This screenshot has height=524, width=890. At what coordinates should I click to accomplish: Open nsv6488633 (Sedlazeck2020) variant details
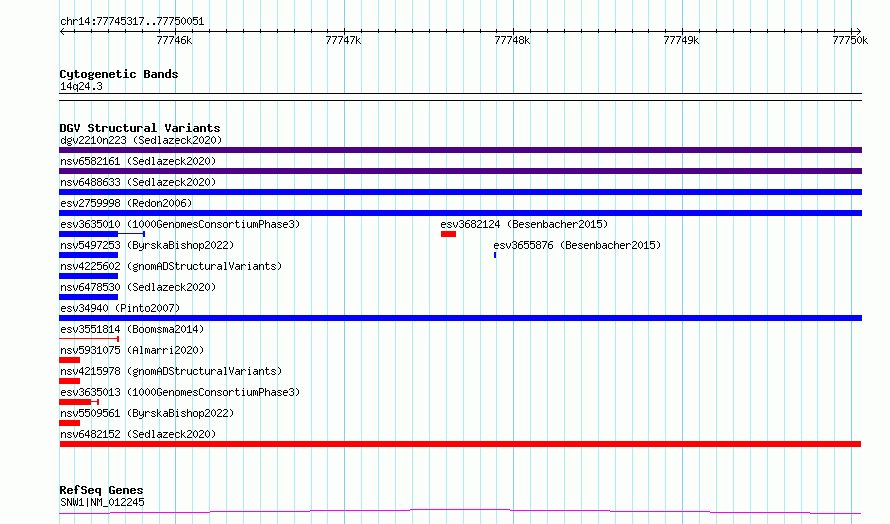click(138, 182)
